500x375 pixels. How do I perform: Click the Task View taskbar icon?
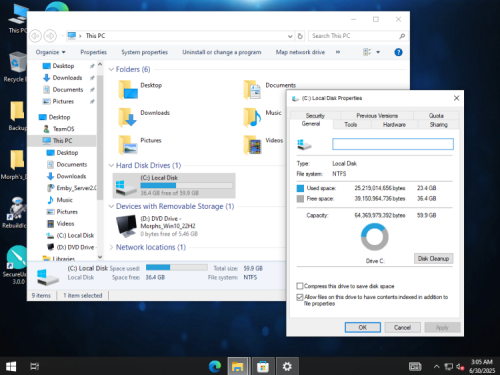click(x=34, y=367)
